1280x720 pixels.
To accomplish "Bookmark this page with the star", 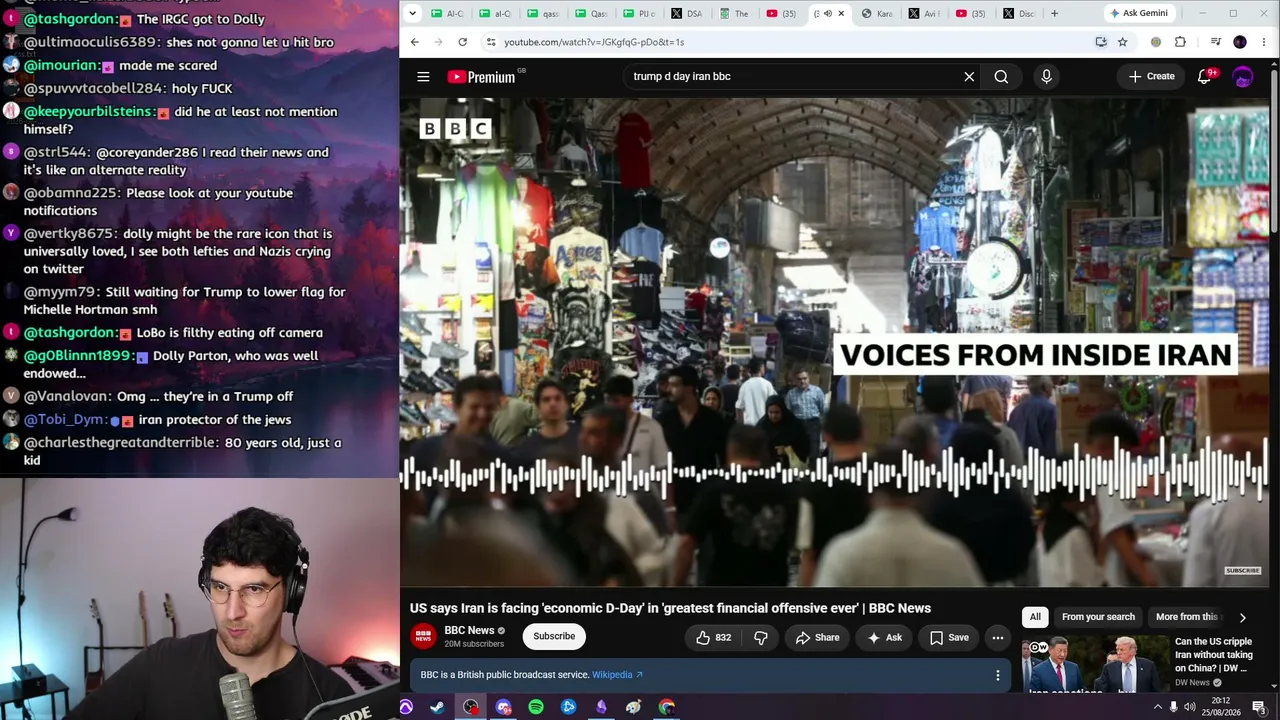I will pos(1122,42).
